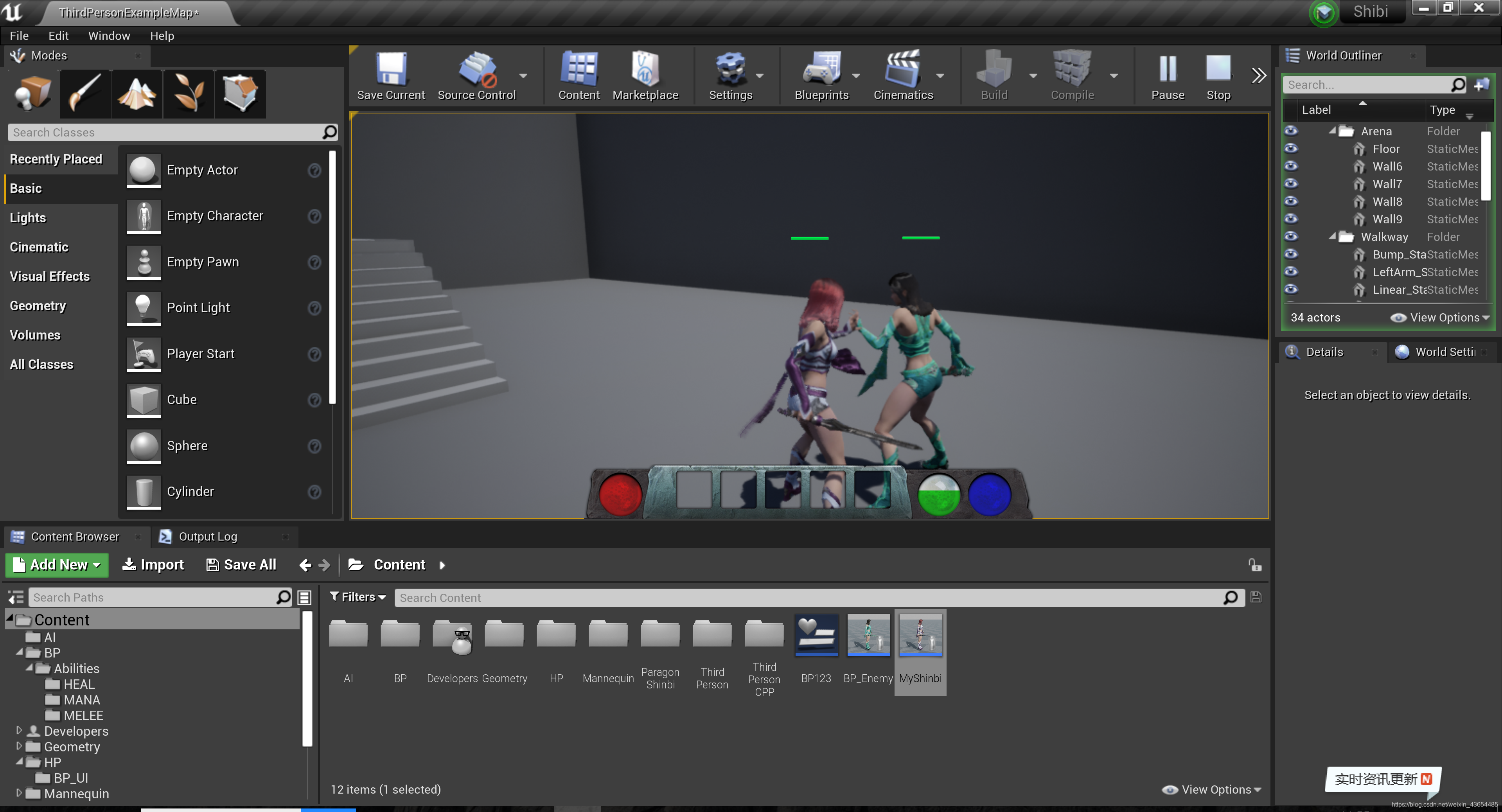Open the Help menu
Screen dimensions: 1502x812
162,36
